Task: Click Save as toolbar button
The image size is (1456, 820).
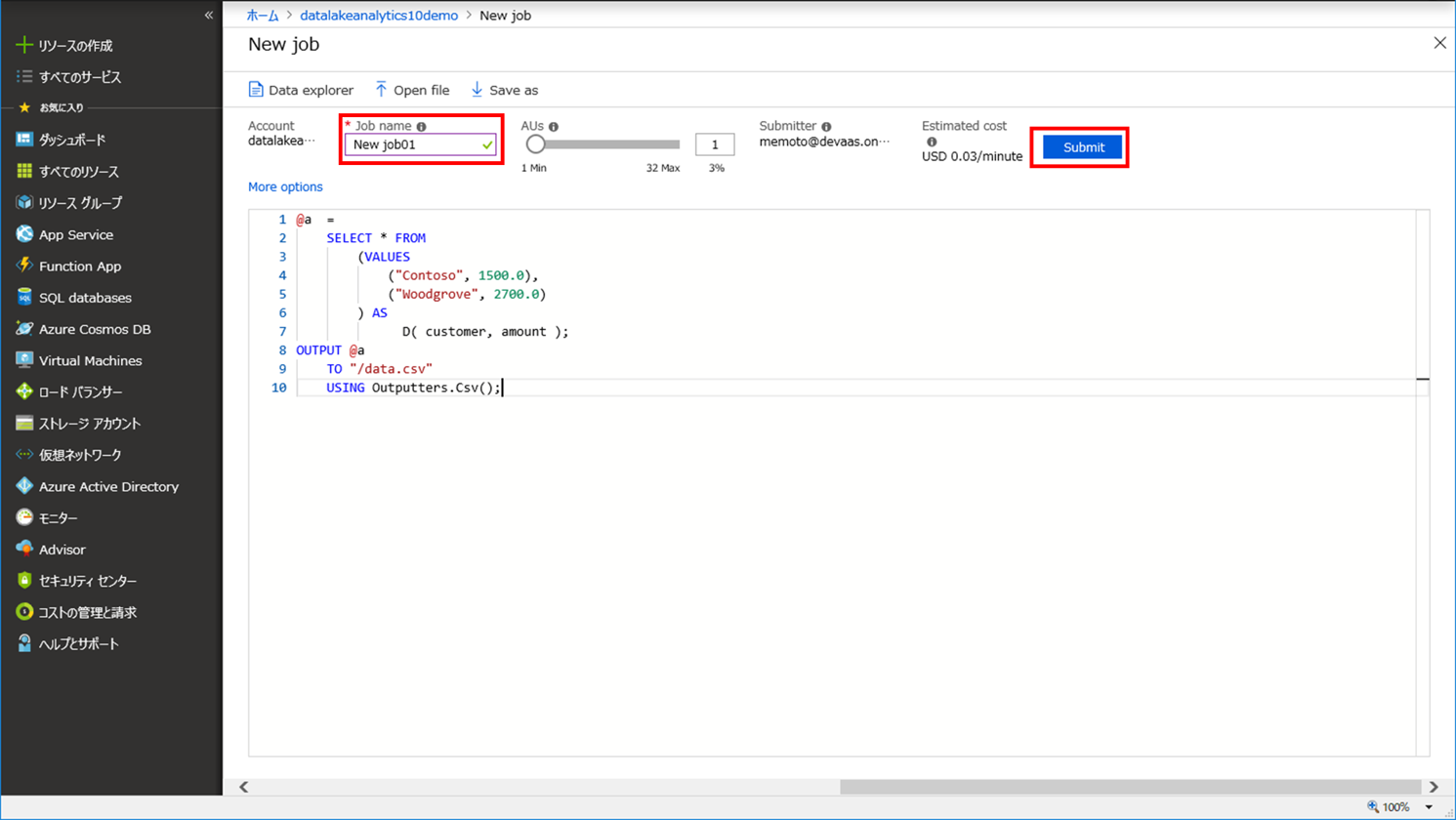Action: (x=504, y=90)
